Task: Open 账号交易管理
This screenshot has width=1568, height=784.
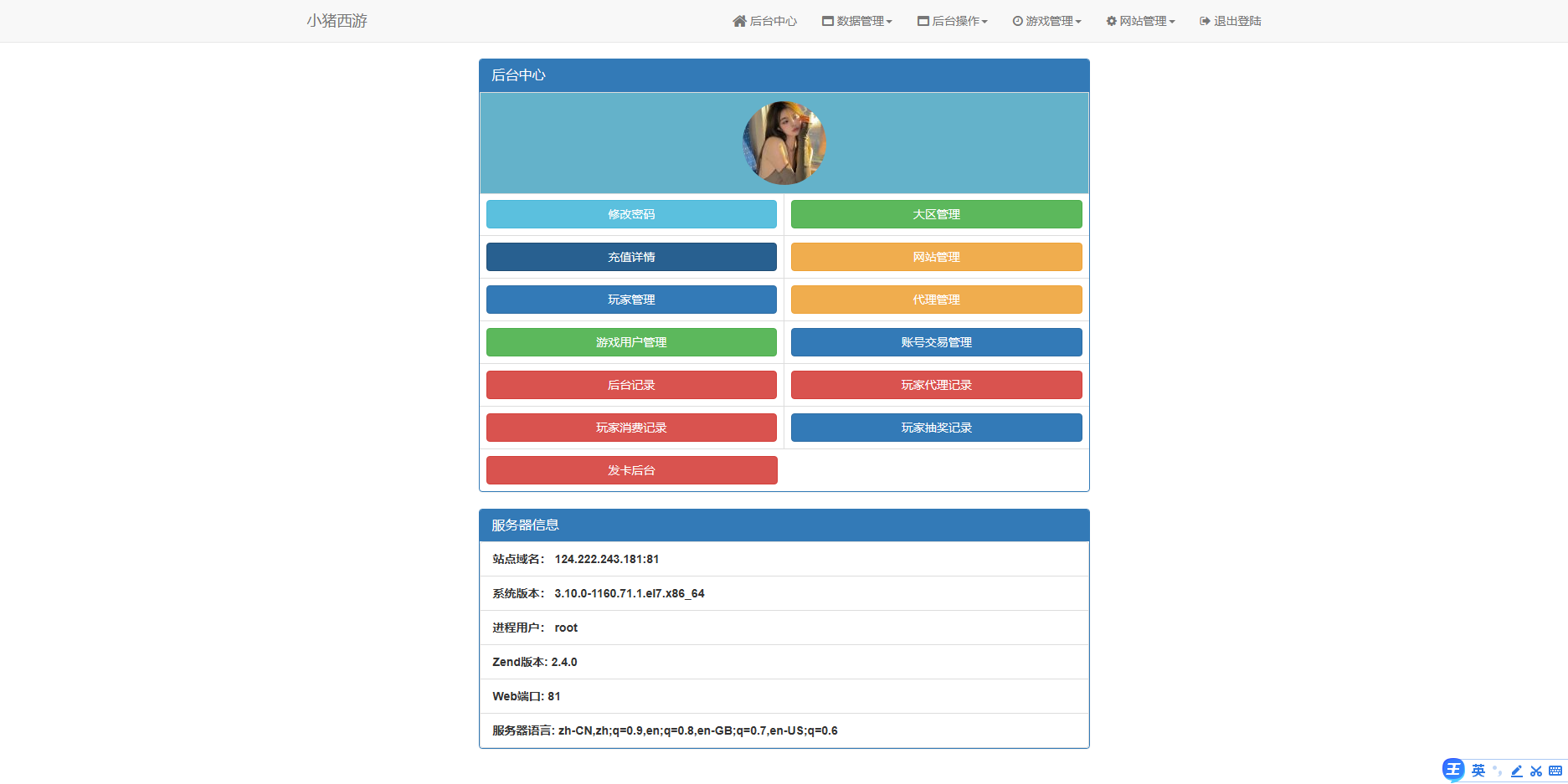Action: [x=937, y=342]
